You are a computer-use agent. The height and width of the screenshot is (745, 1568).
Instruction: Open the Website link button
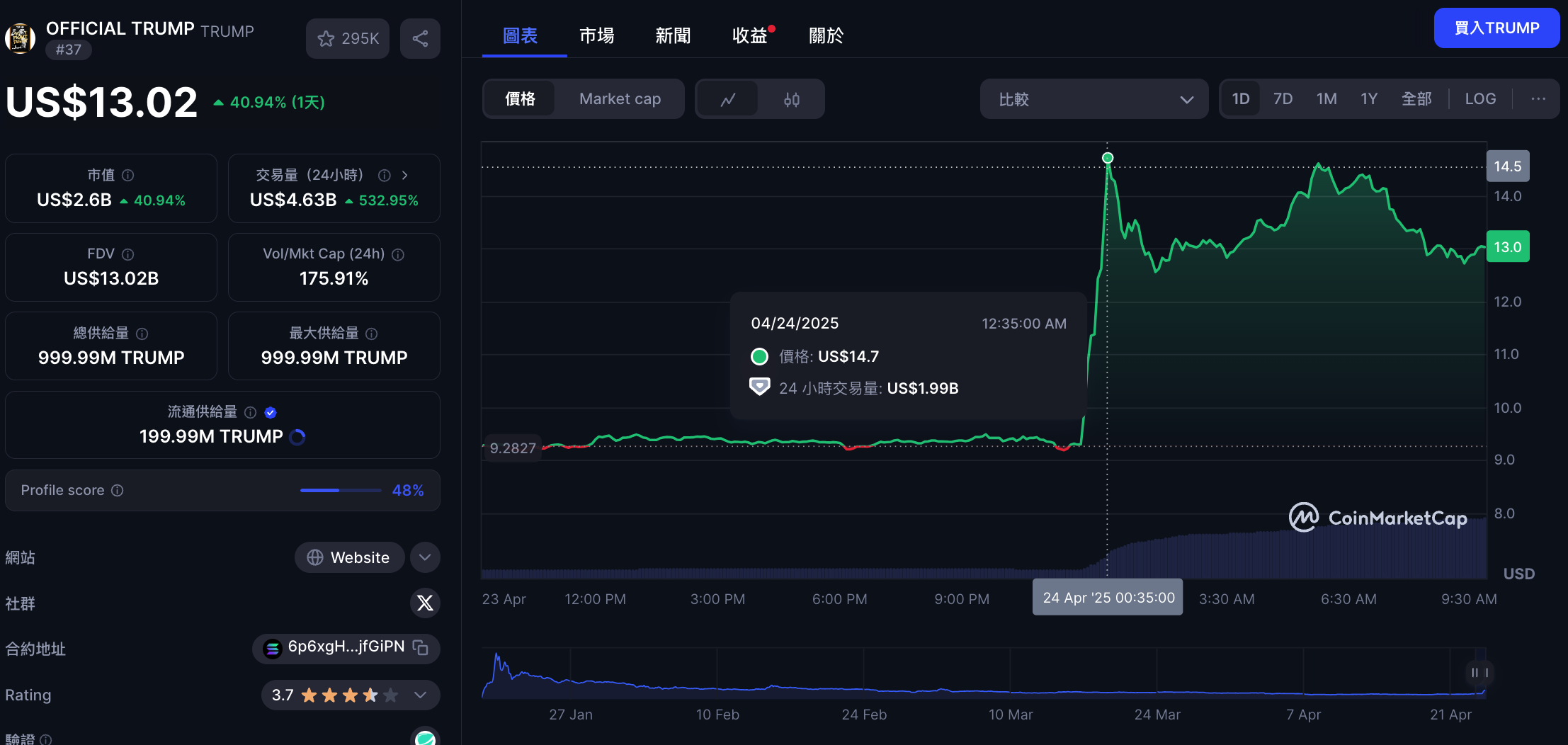click(349, 557)
